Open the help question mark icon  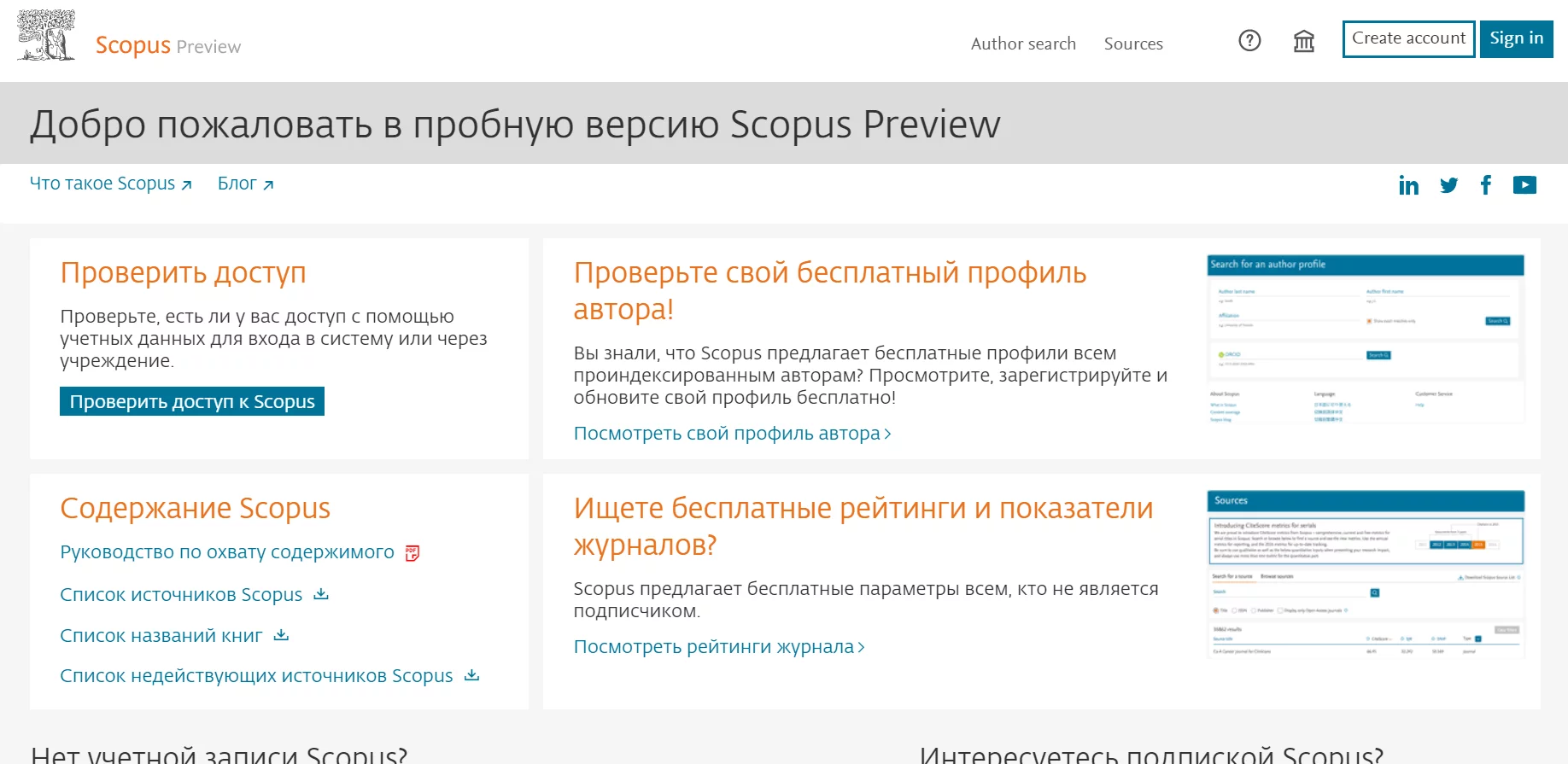[x=1249, y=40]
